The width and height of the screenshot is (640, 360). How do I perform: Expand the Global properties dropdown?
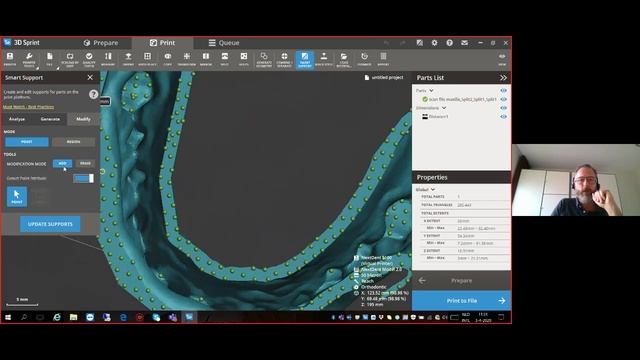coord(433,189)
